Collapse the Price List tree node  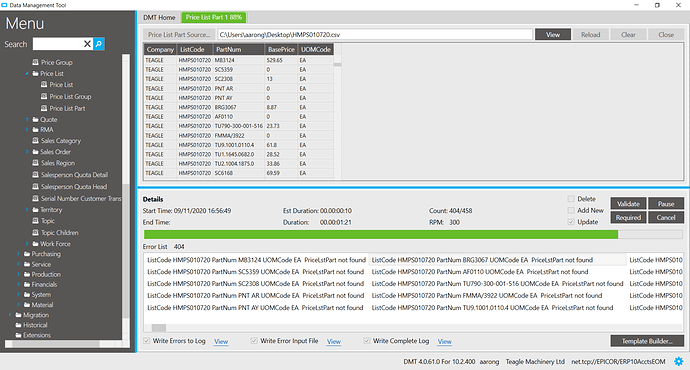[x=27, y=73]
